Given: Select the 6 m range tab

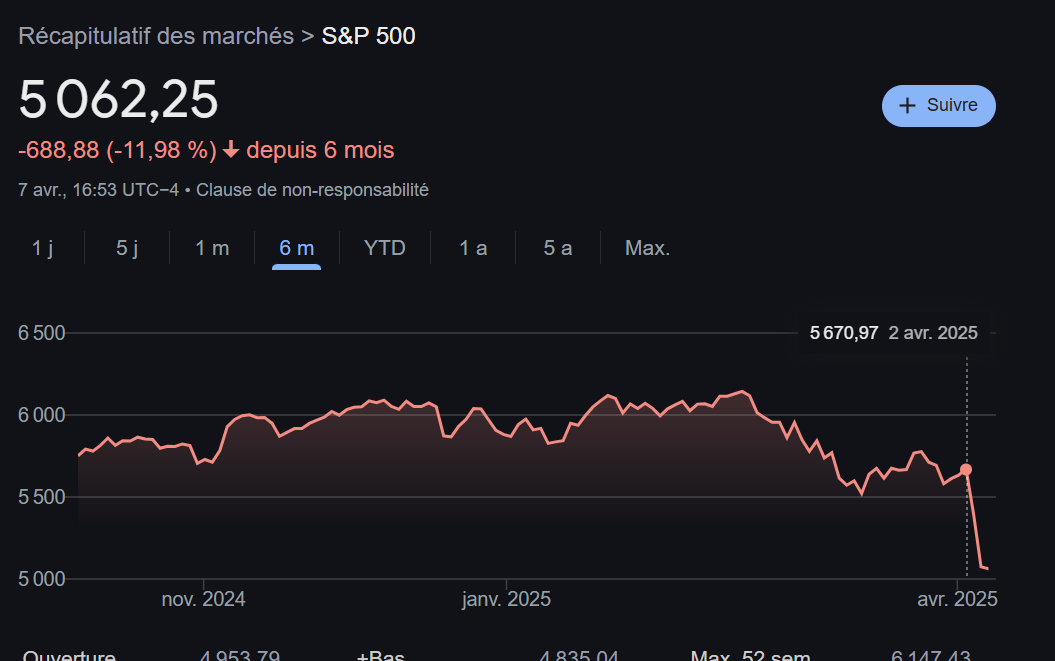Looking at the screenshot, I should pyautogui.click(x=297, y=248).
